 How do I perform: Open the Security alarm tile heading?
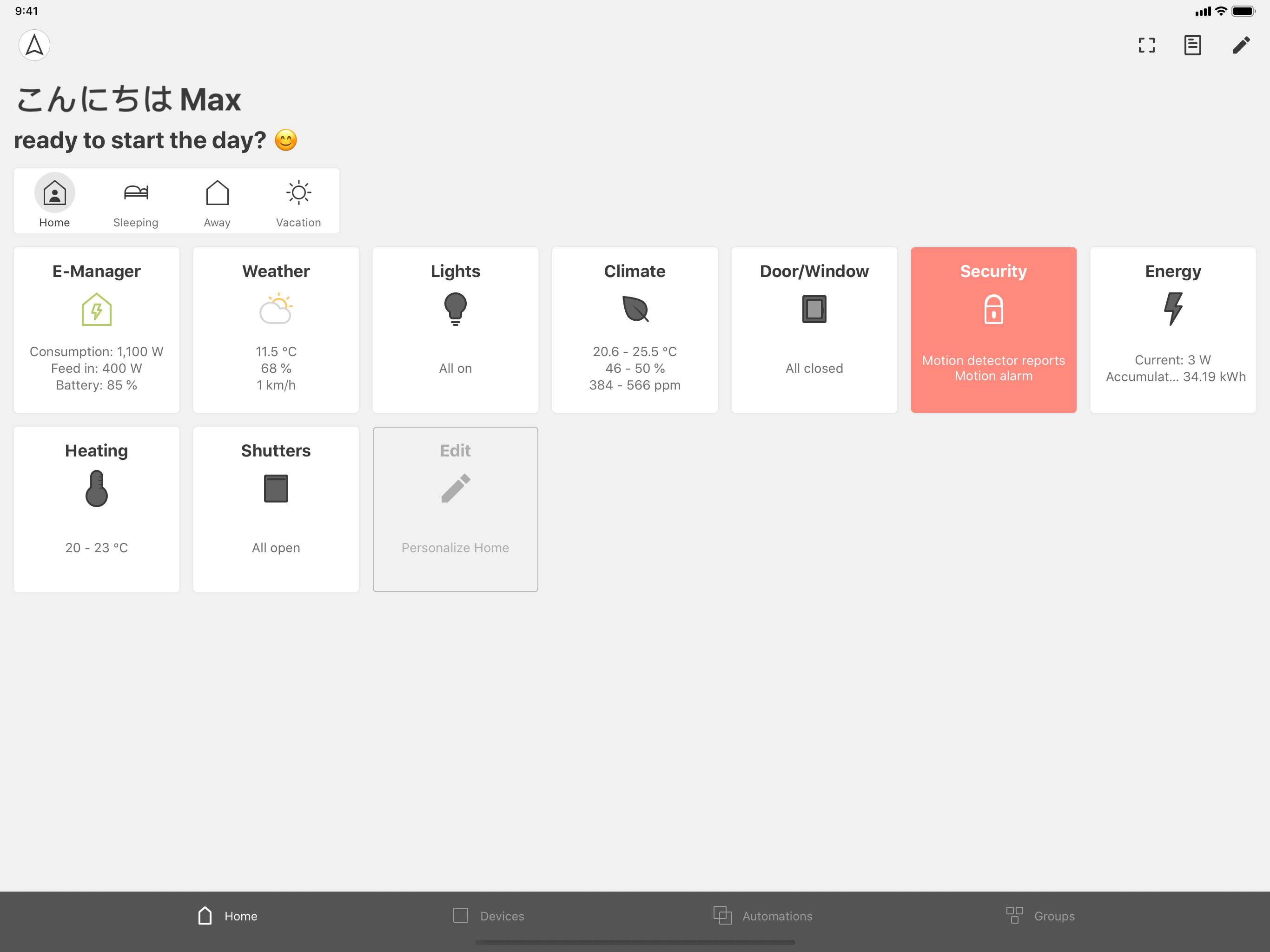pyautogui.click(x=993, y=271)
